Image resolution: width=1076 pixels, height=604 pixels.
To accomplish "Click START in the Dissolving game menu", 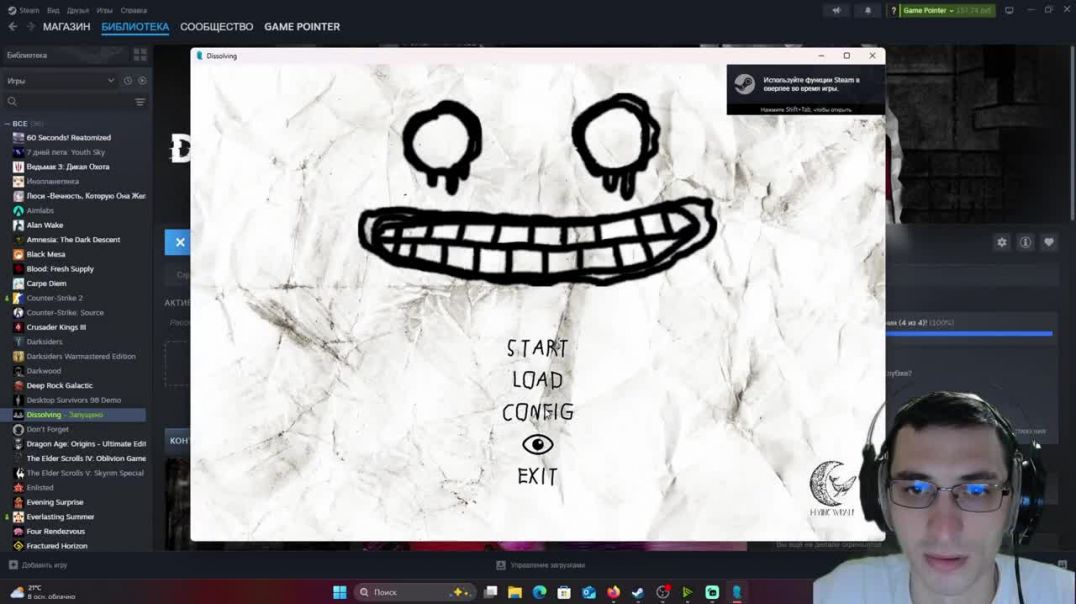I will point(537,349).
